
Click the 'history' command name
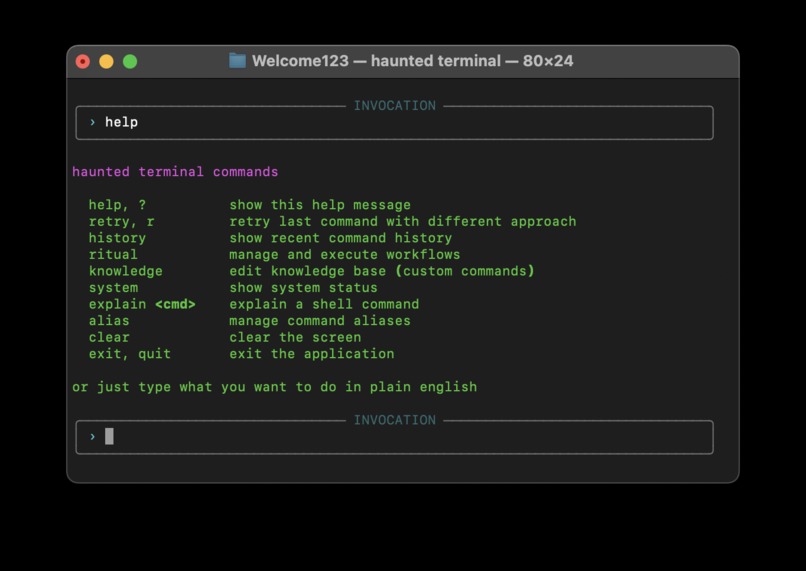[x=117, y=238]
